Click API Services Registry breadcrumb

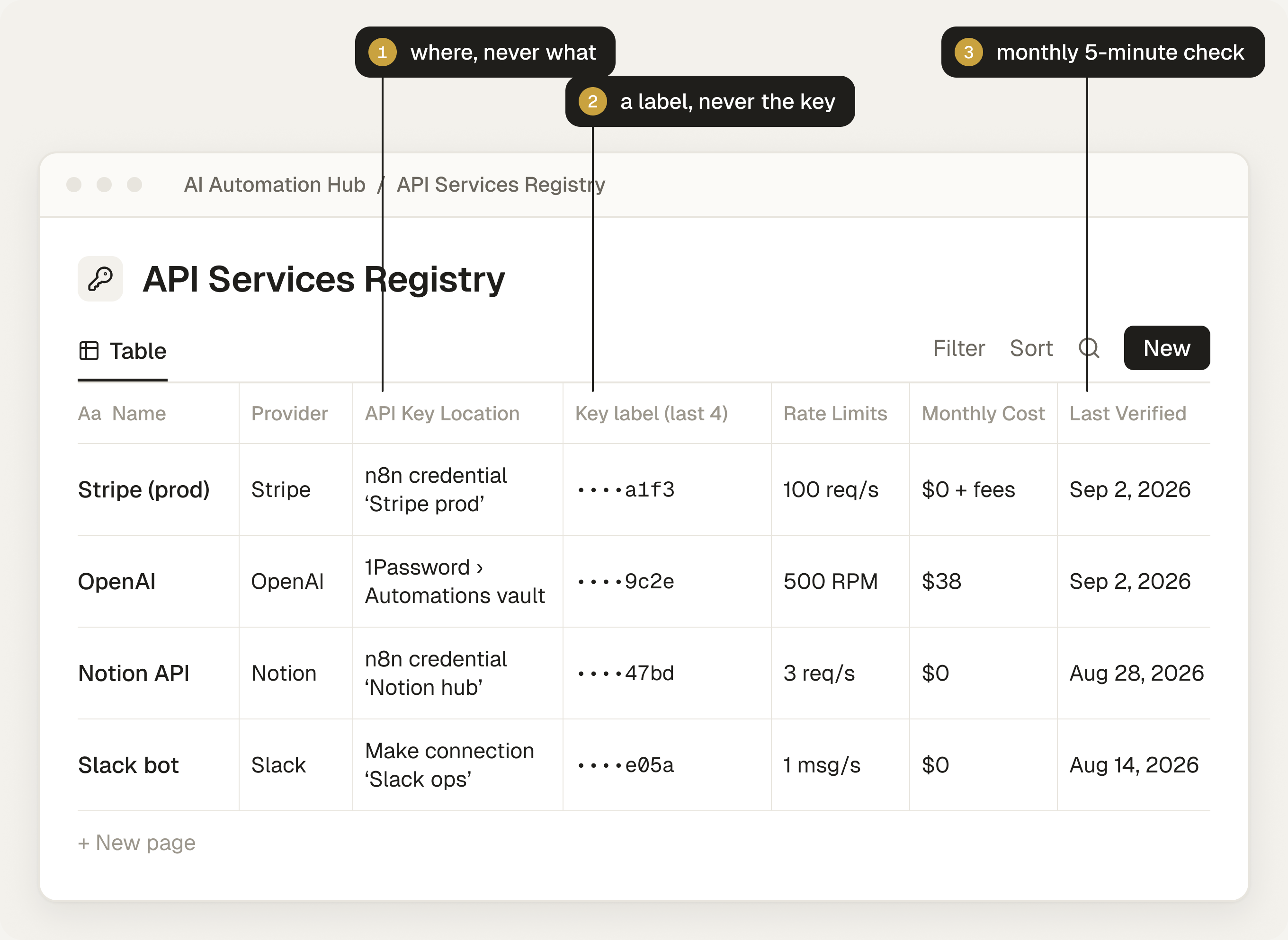click(501, 185)
